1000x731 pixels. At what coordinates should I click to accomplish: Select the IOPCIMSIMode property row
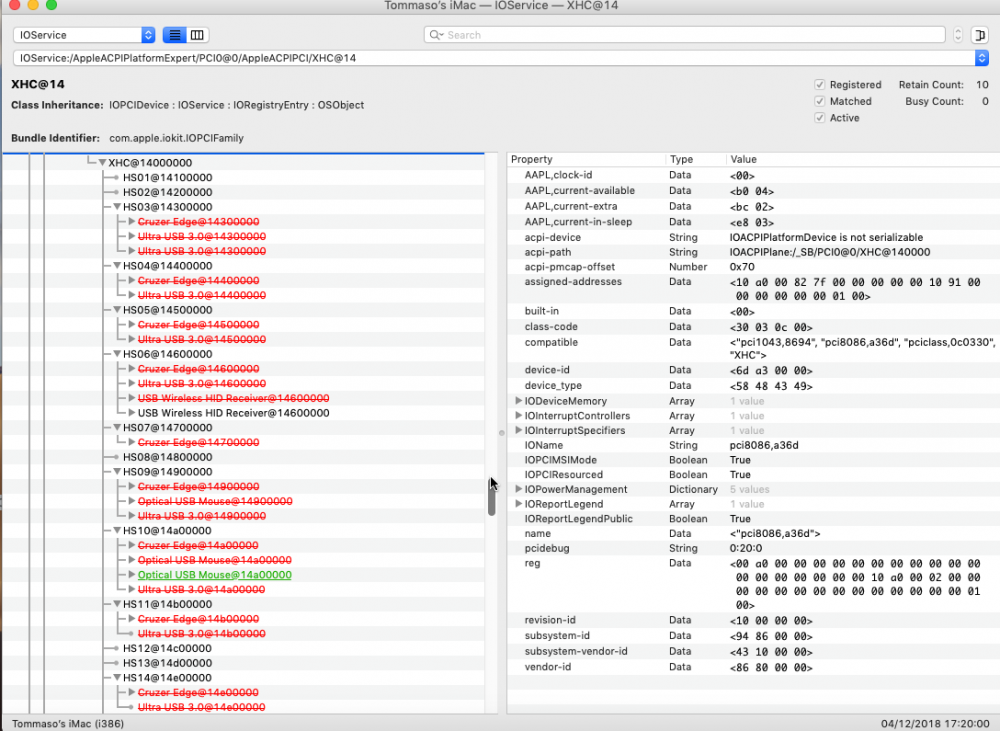pos(754,460)
